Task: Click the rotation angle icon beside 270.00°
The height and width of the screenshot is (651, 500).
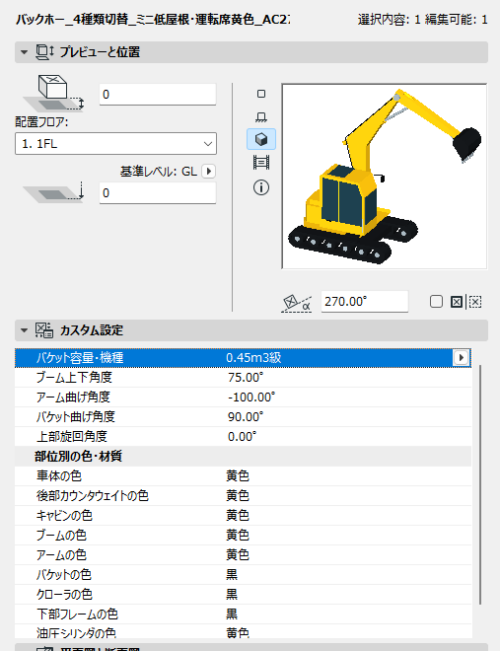Action: click(x=297, y=303)
